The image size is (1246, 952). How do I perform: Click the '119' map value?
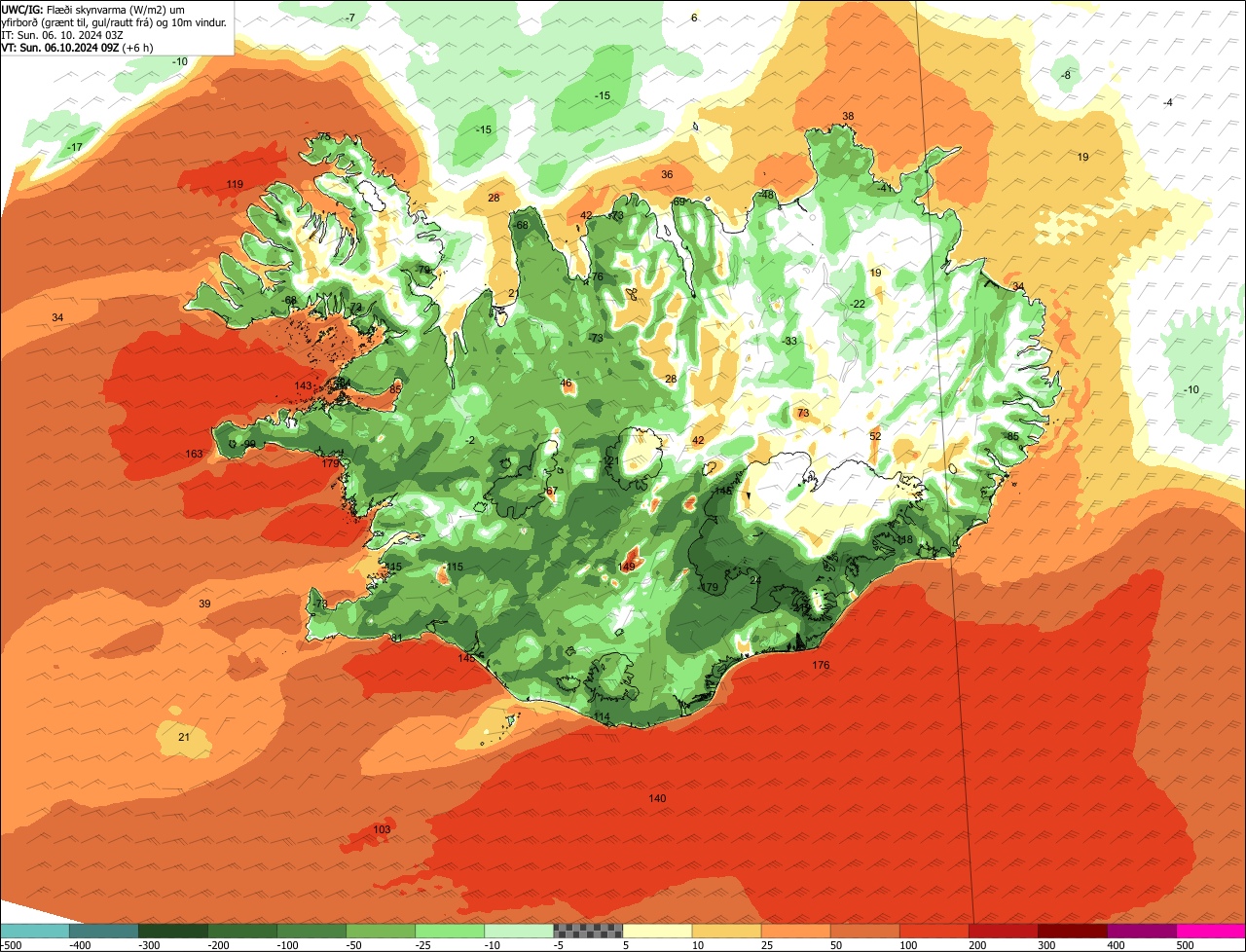235,185
